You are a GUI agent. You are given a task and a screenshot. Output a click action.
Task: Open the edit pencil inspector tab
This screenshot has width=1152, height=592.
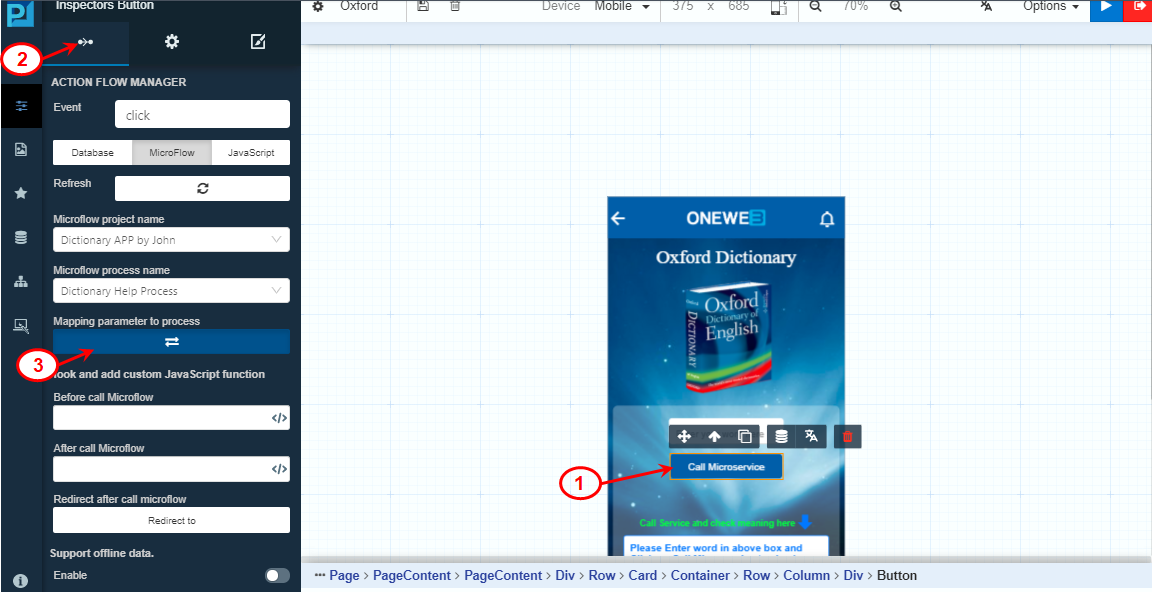(258, 43)
